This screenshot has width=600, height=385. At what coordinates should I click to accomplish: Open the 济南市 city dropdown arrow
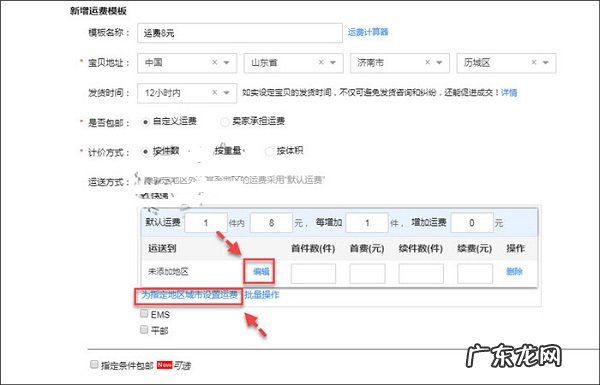[439, 63]
